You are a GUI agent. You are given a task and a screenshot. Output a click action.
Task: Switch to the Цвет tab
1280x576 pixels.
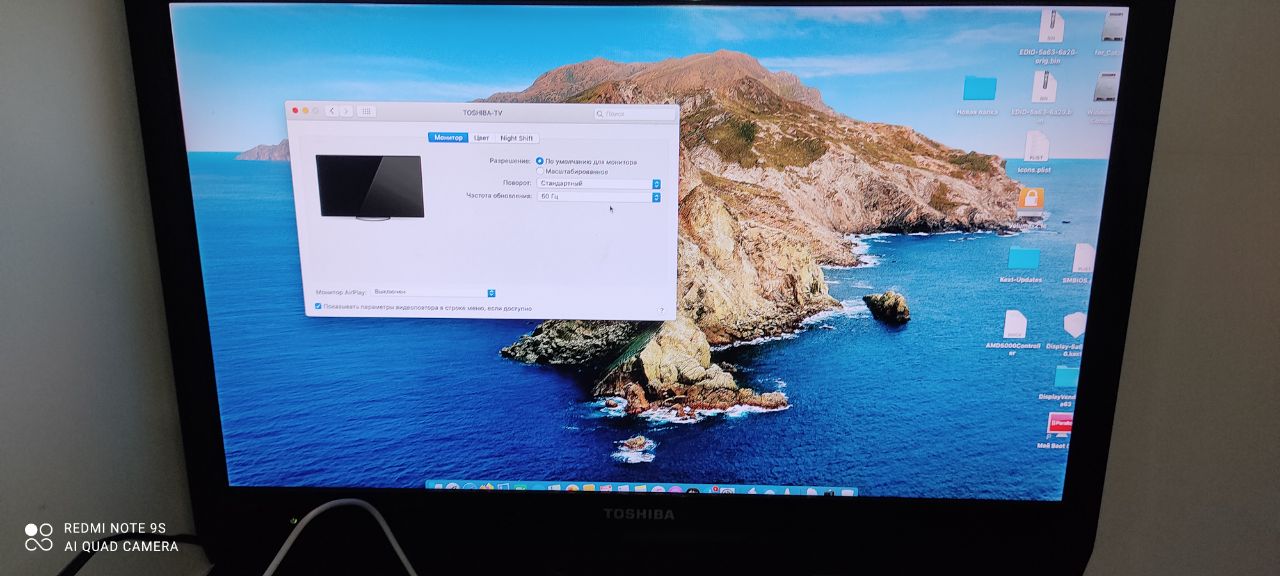coord(482,138)
